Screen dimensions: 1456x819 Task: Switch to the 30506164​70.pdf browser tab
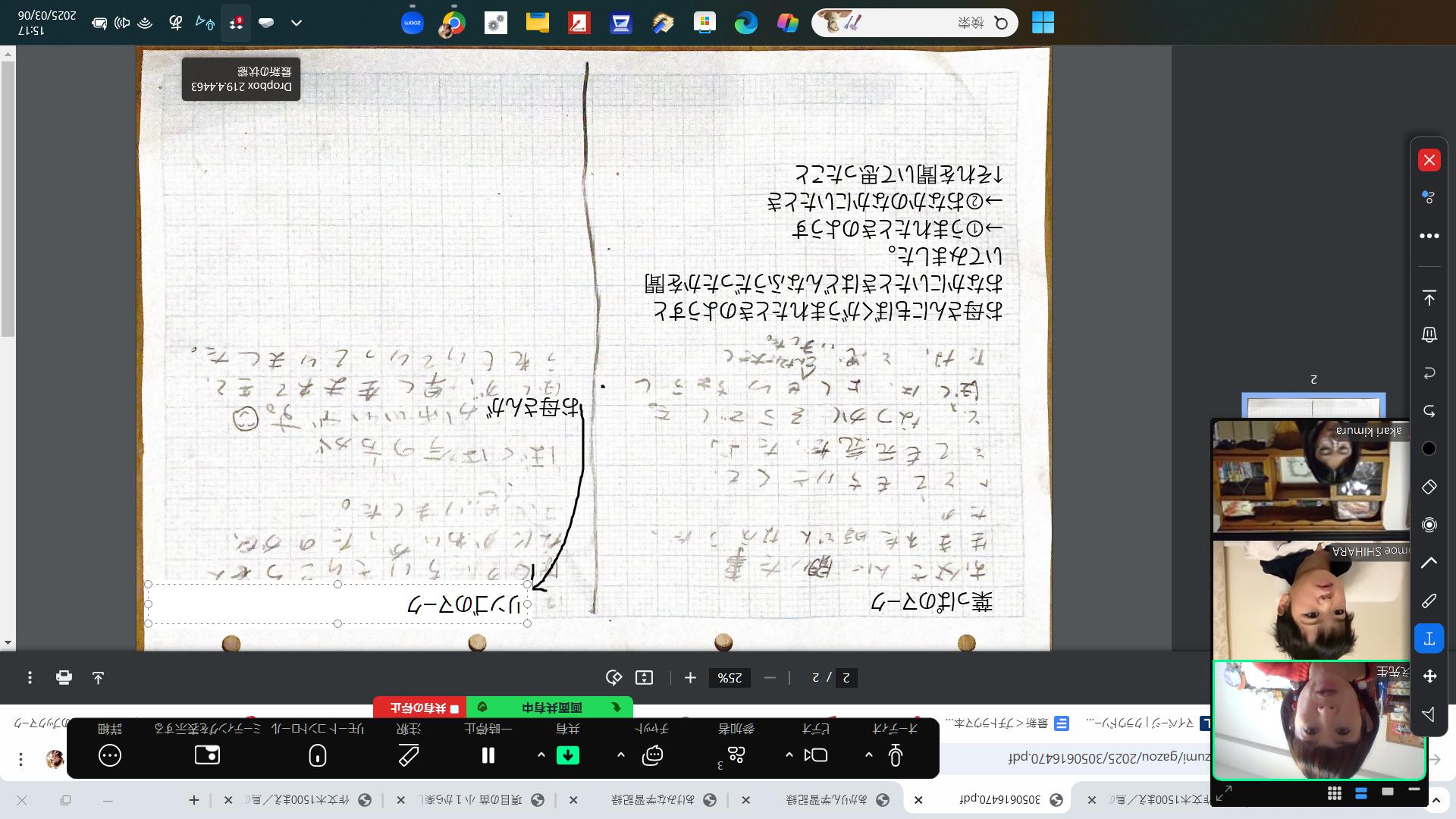point(1001,800)
